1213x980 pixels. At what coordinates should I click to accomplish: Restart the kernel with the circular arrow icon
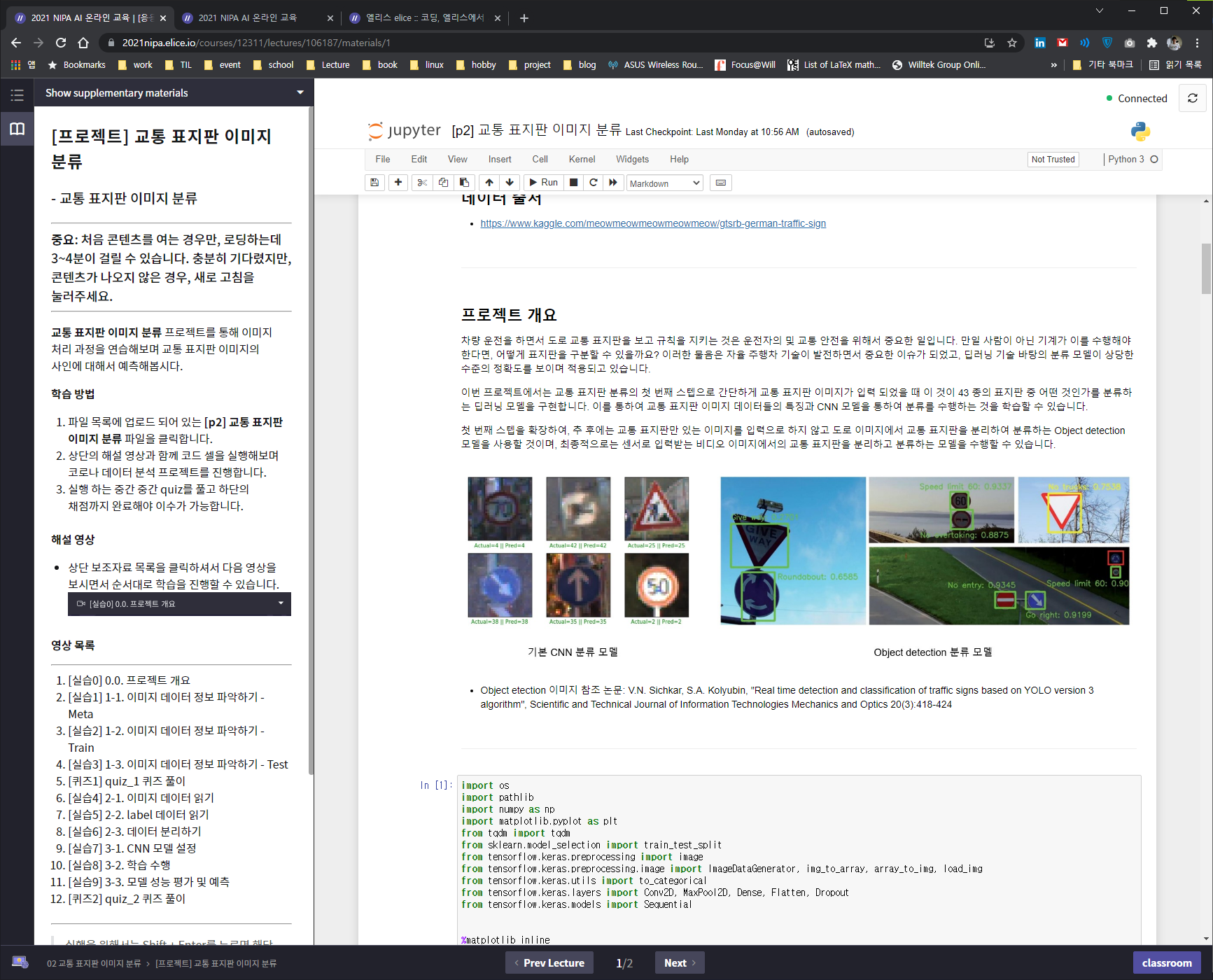click(x=594, y=183)
